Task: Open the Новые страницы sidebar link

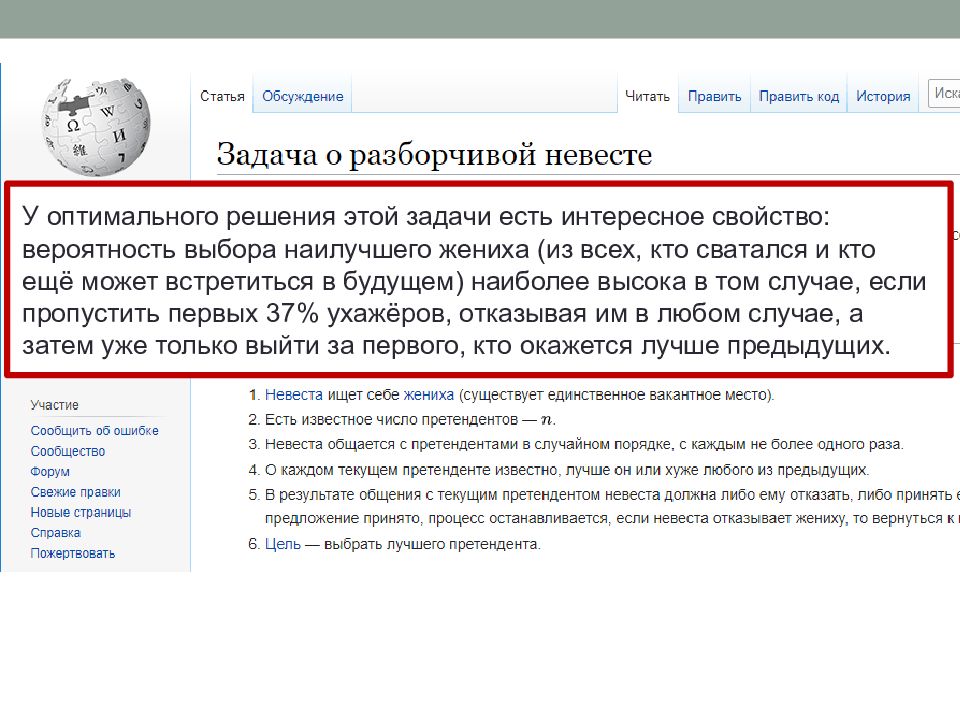Action: [x=80, y=513]
